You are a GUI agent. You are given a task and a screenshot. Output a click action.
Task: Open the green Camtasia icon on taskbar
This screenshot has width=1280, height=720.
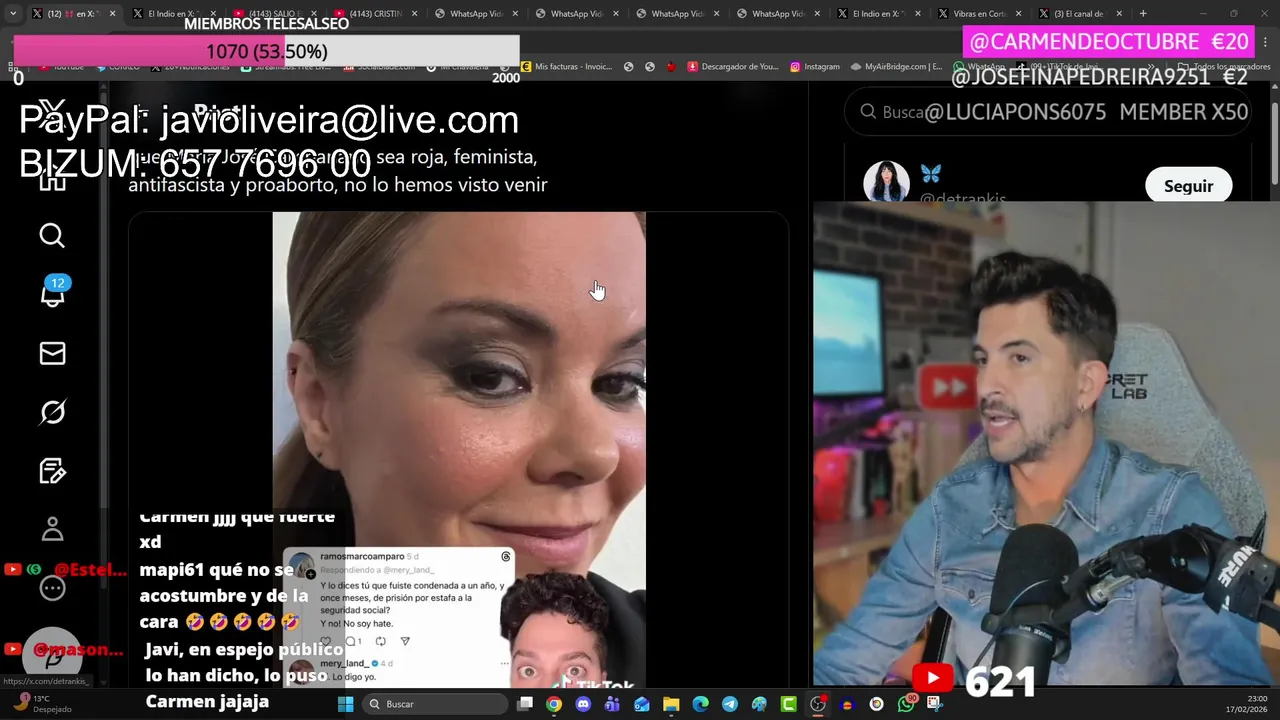click(x=789, y=704)
